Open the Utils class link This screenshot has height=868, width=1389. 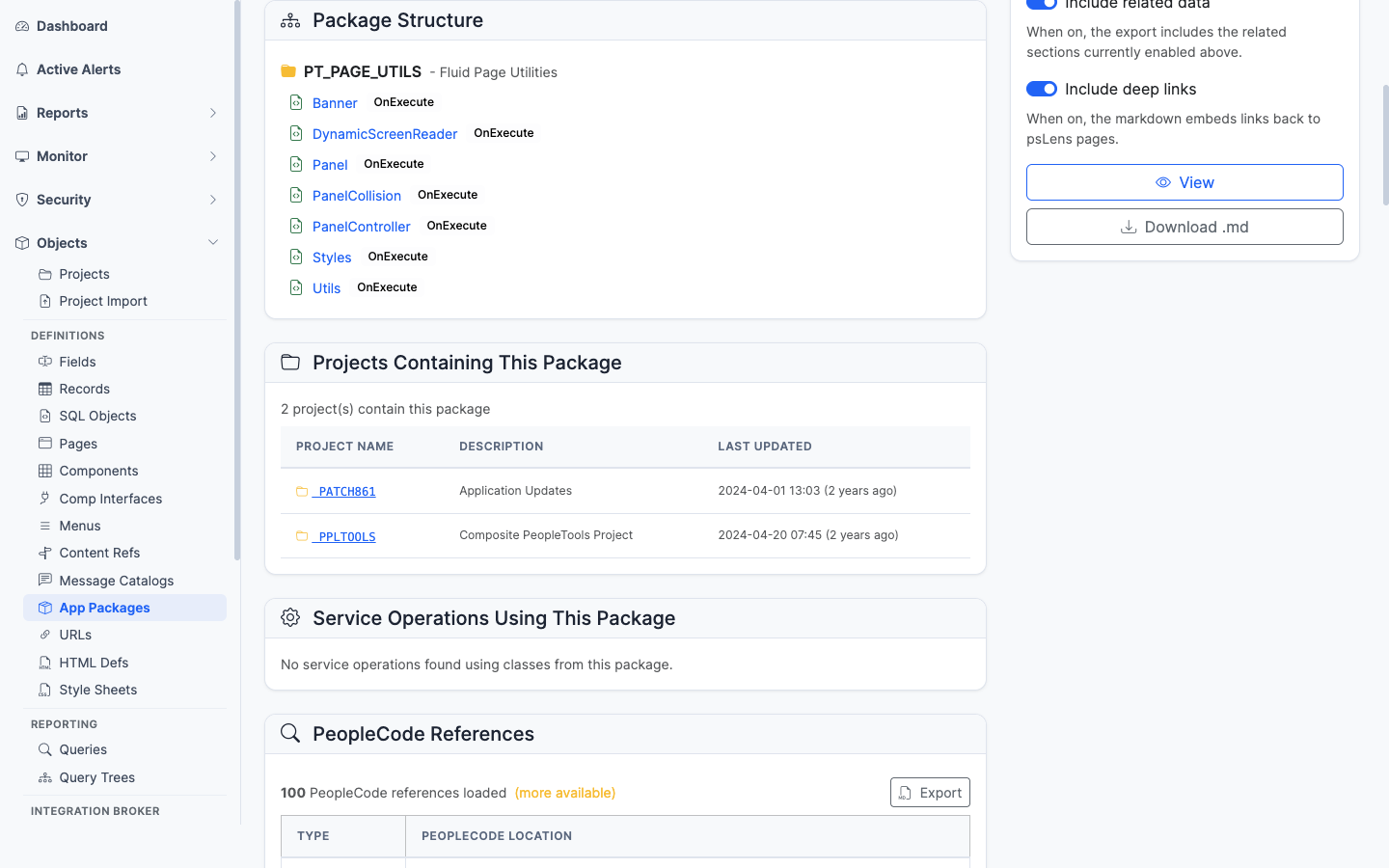point(326,288)
